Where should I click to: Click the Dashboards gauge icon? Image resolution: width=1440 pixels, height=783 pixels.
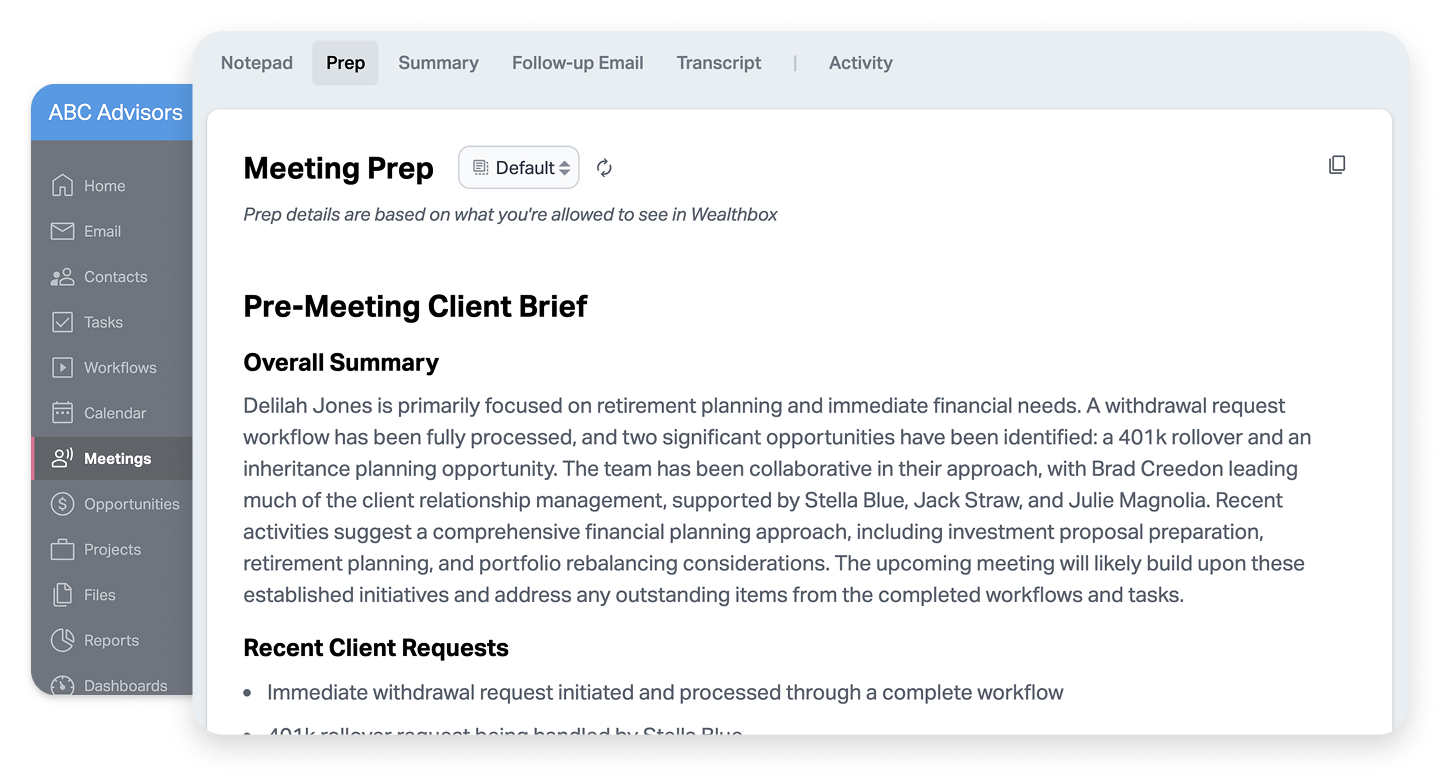[62, 685]
